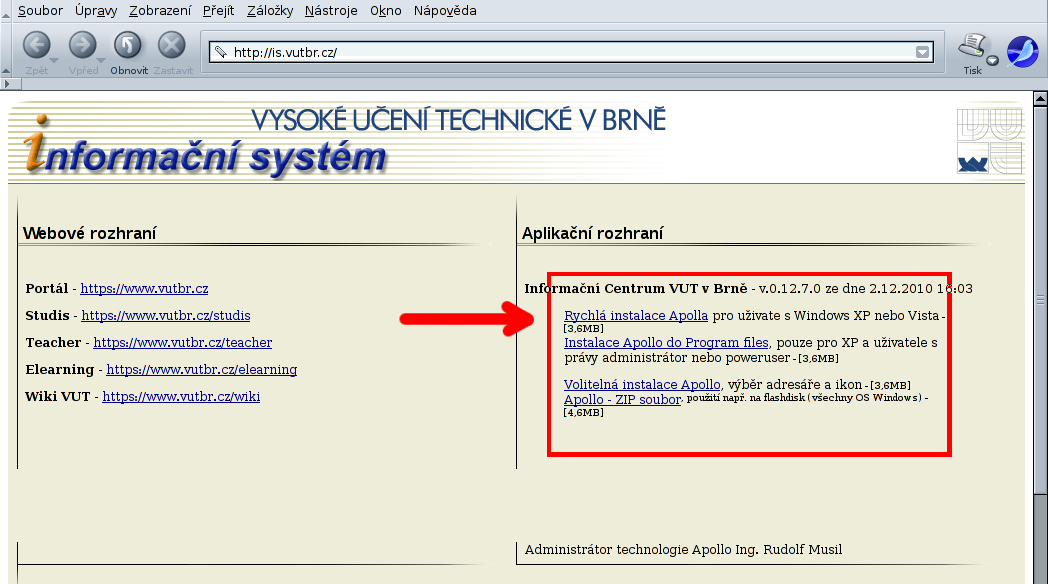Open the Wiki VUT link
This screenshot has height=584, width=1048.
click(x=181, y=396)
